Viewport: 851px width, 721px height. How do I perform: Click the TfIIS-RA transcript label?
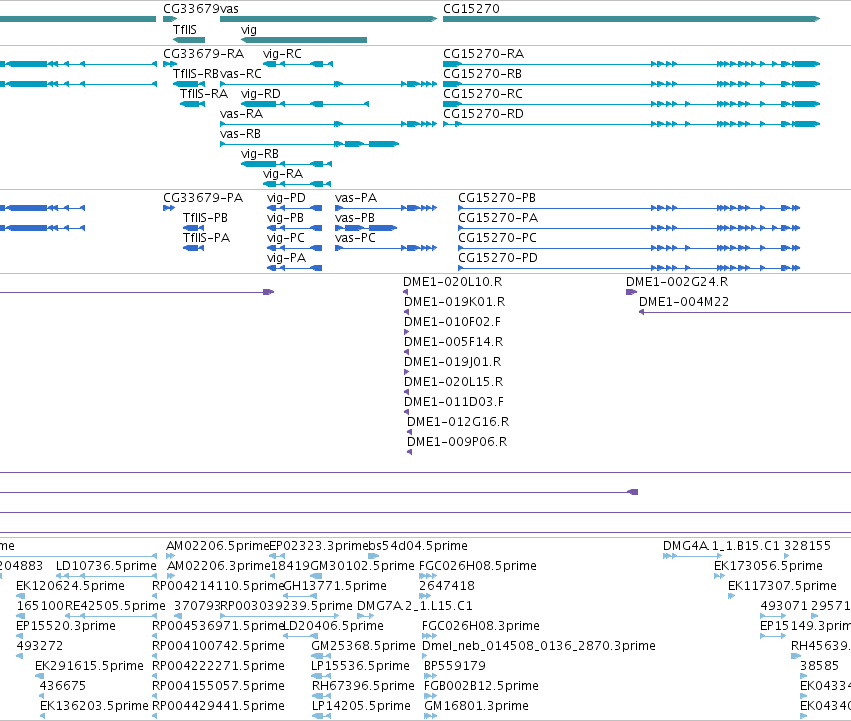[x=204, y=94]
